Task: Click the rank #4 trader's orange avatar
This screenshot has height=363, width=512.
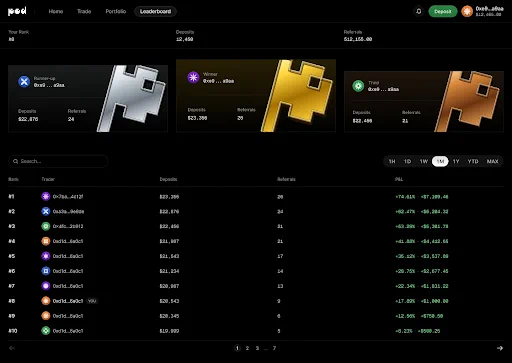Action: [x=46, y=241]
